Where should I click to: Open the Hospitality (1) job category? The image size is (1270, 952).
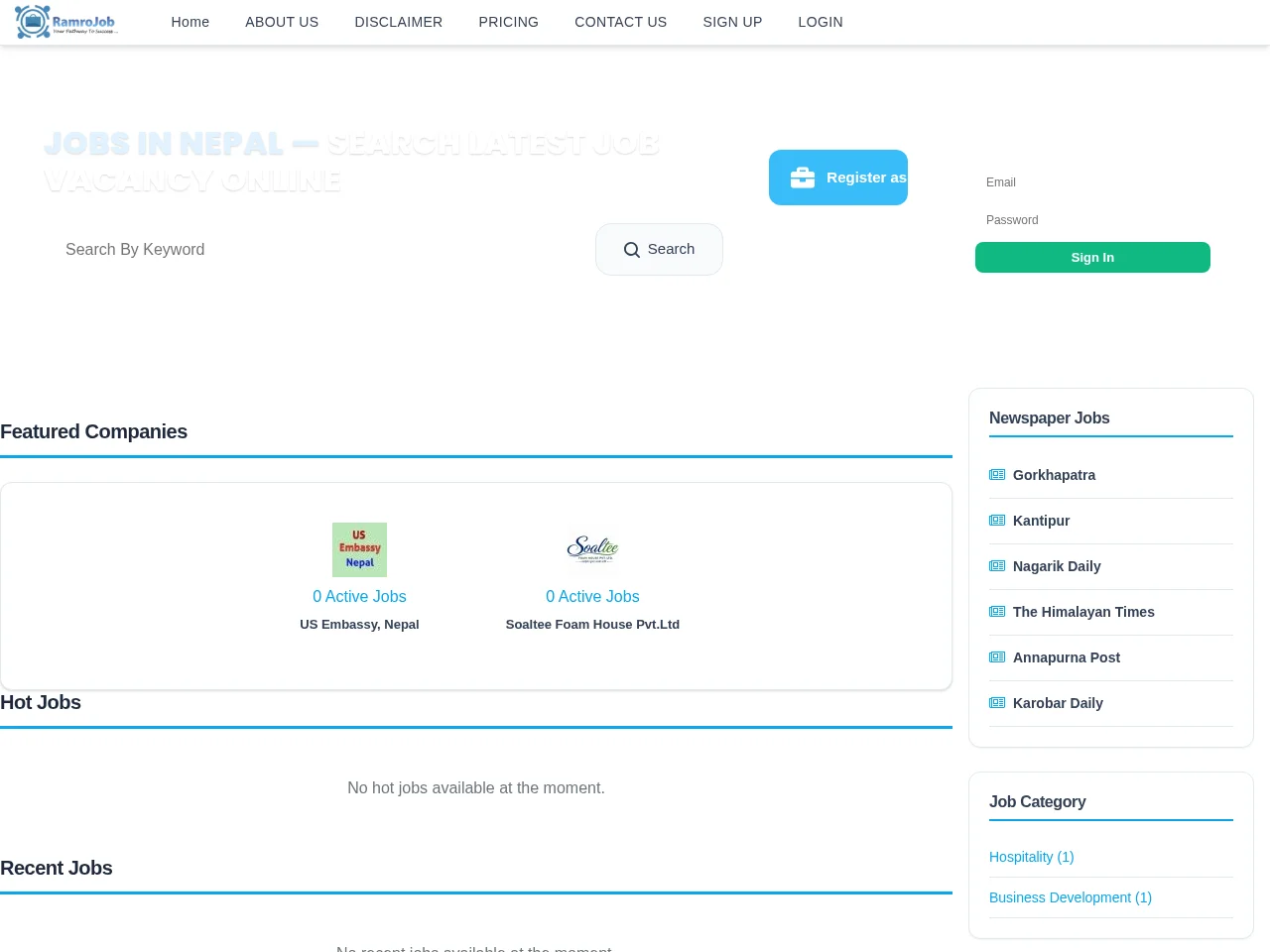(x=1032, y=857)
